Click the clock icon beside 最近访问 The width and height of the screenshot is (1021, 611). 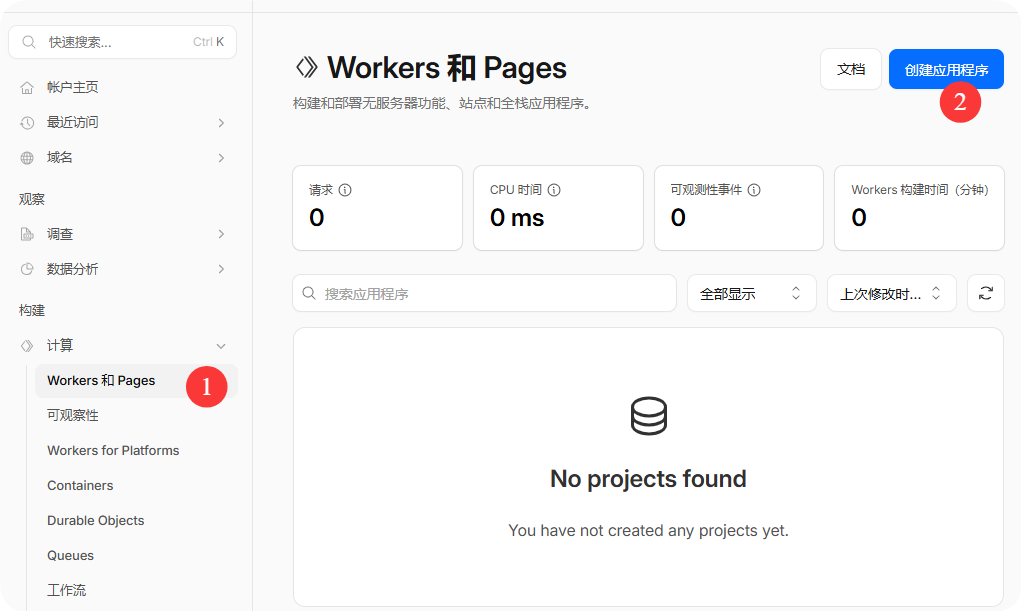click(27, 122)
